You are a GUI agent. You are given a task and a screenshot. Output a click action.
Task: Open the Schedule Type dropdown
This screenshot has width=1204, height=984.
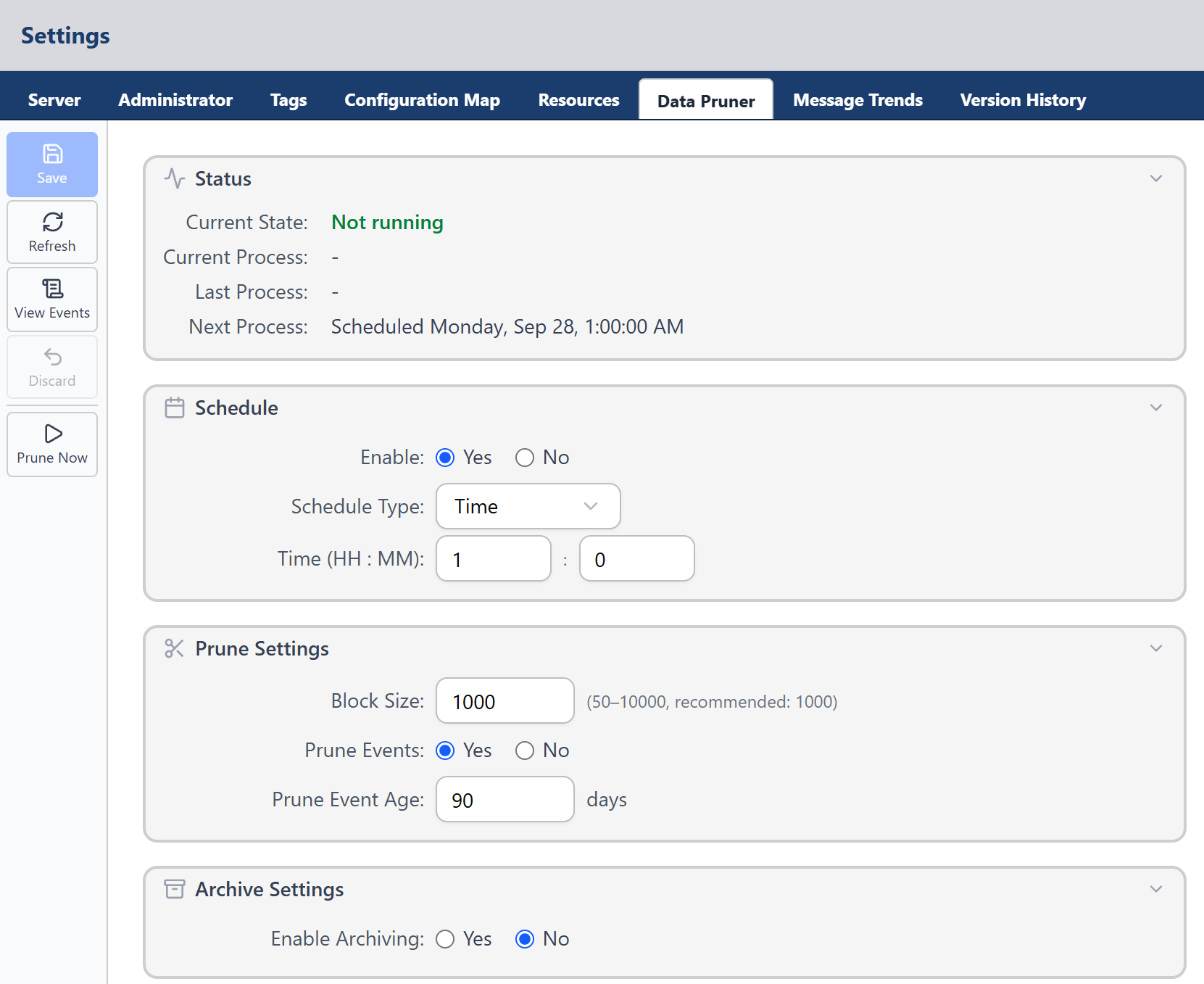528,506
